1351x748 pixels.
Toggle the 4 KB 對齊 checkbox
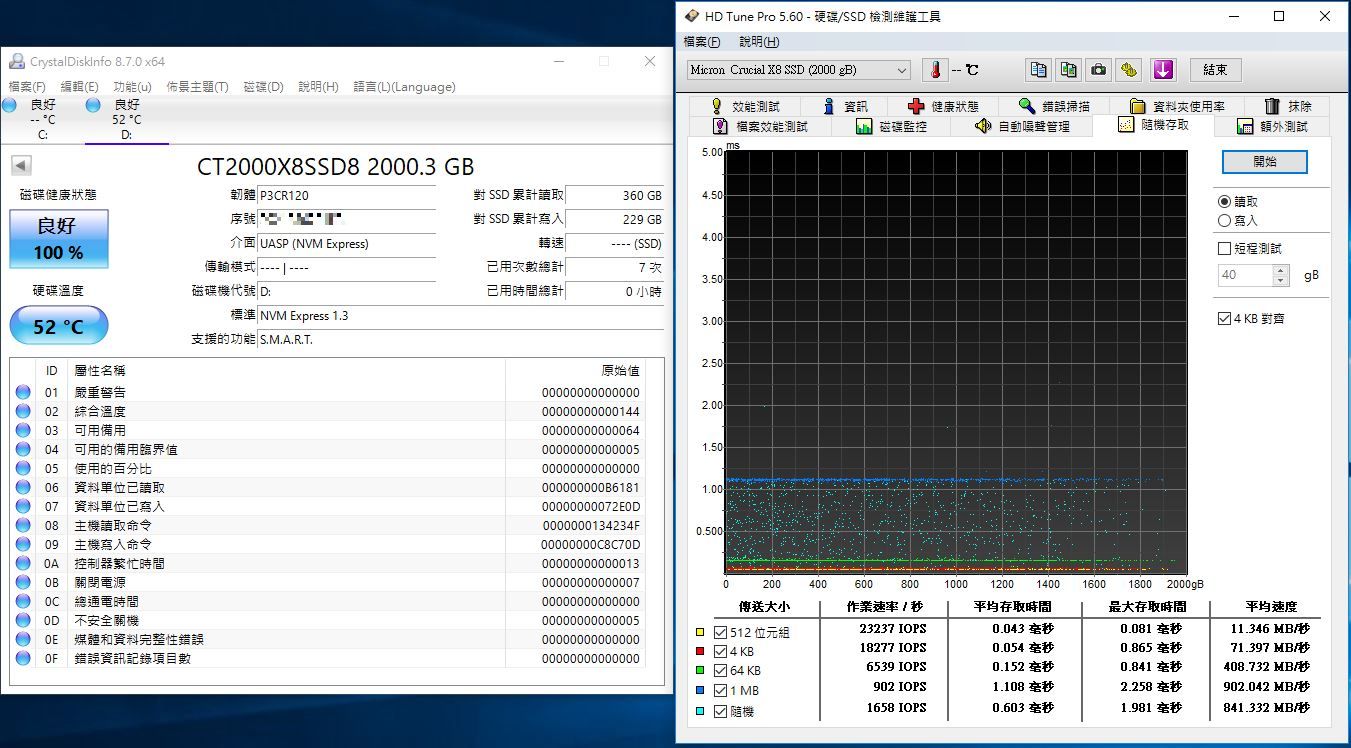[1251, 319]
